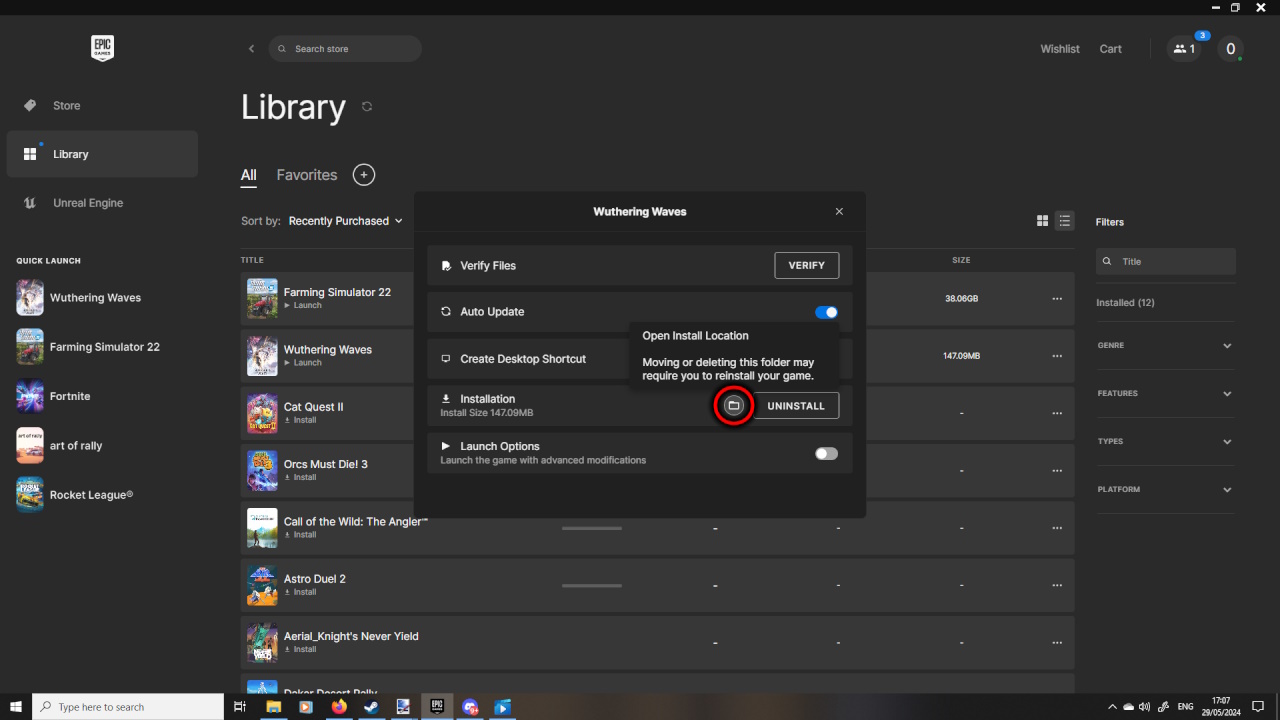Open Farming Simulator 22 options menu

tap(1056, 299)
